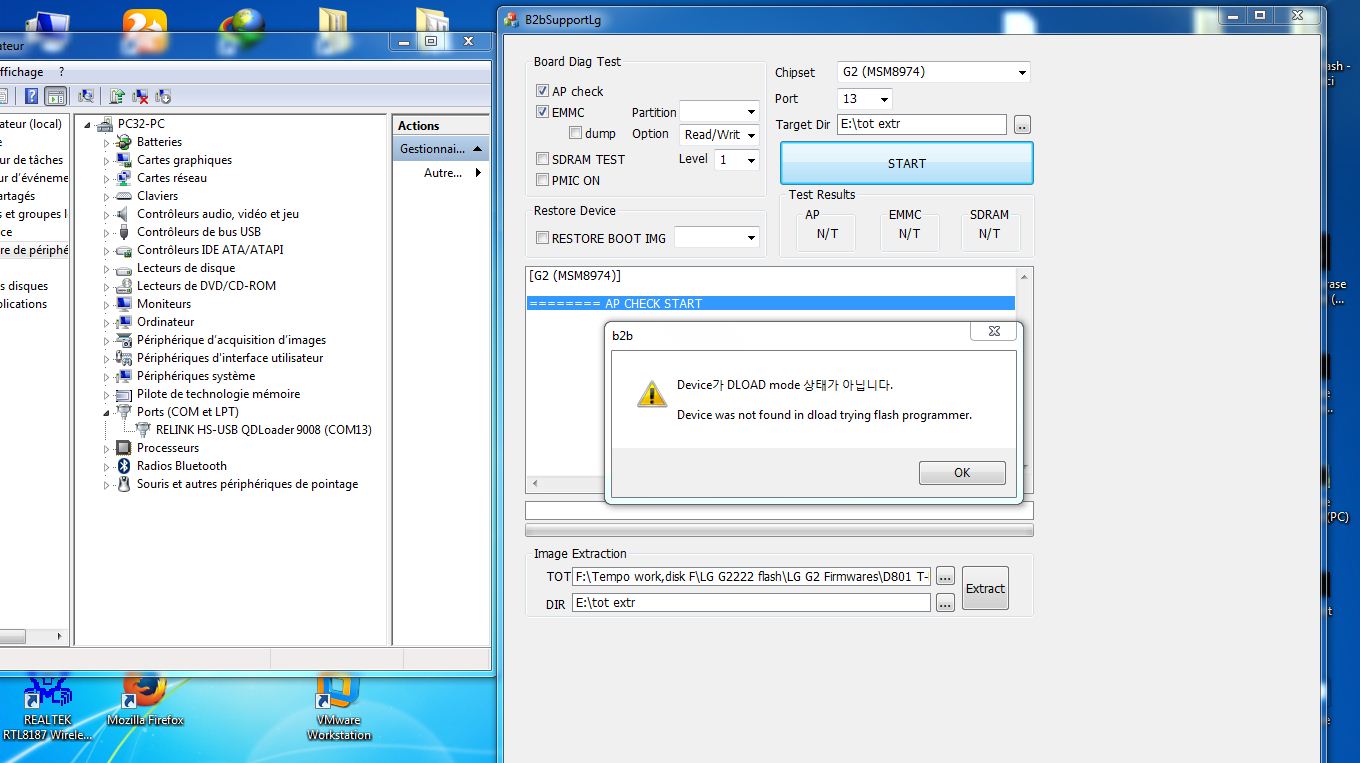Click the Uninstall device toolbar icon with red X

tap(140, 96)
